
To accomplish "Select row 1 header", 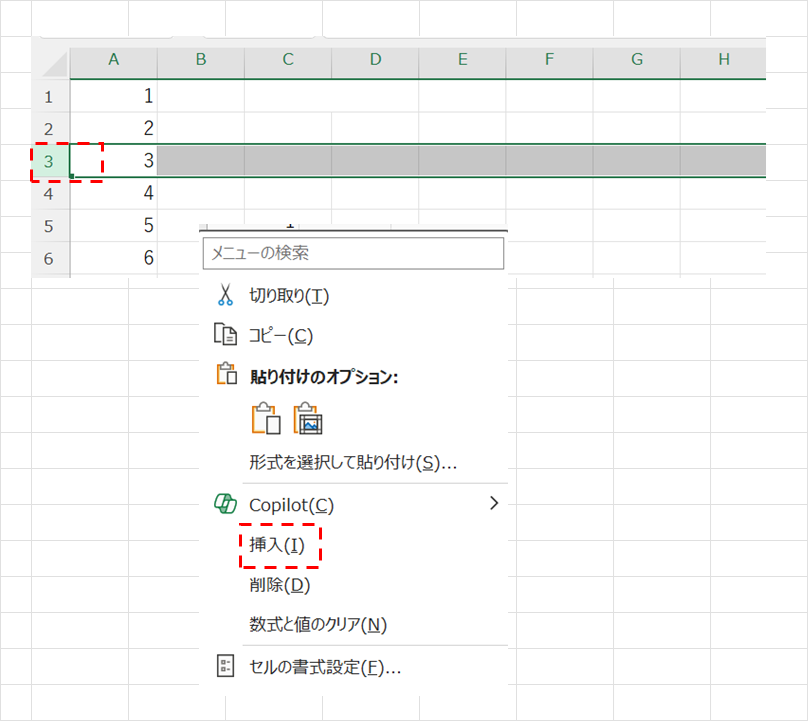I will click(50, 96).
